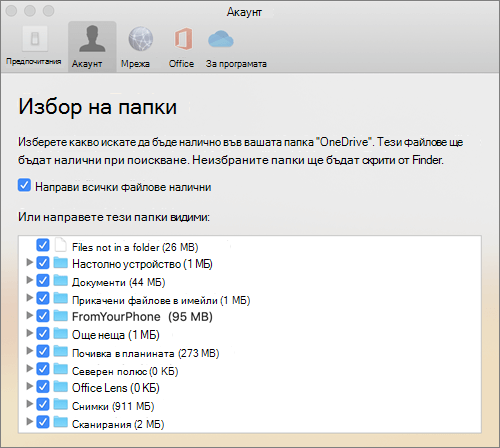This screenshot has height=448, width=500.
Task: Uncheck the Office Lens checkbox
Action: point(43,387)
